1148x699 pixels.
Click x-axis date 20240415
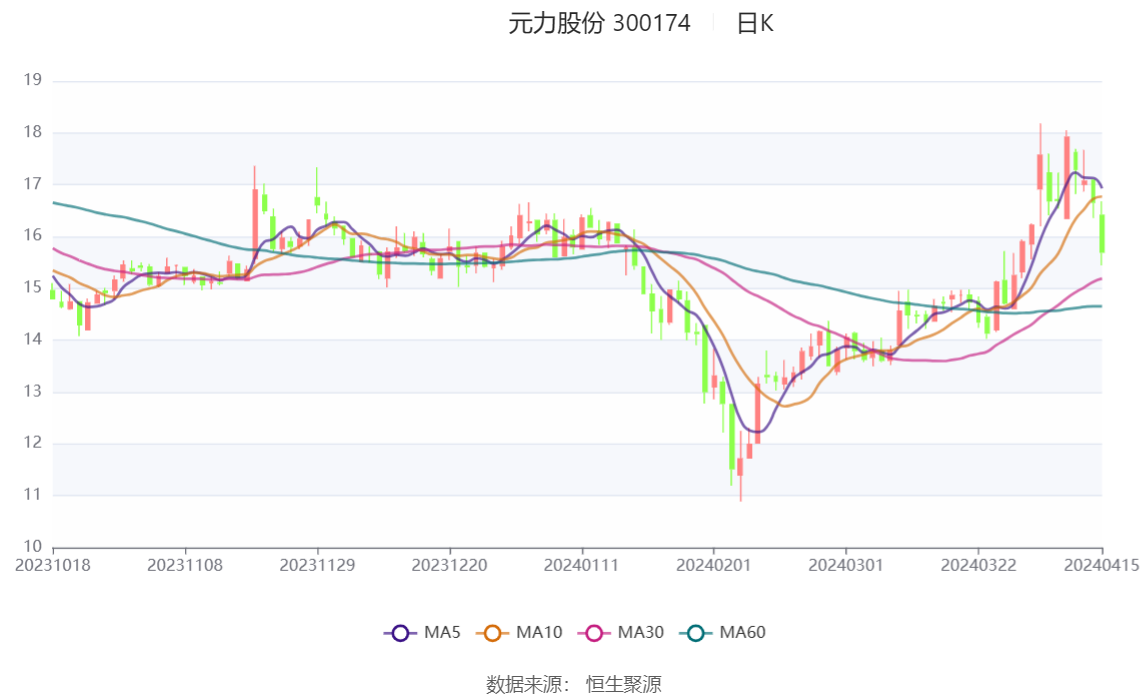tap(1102, 566)
